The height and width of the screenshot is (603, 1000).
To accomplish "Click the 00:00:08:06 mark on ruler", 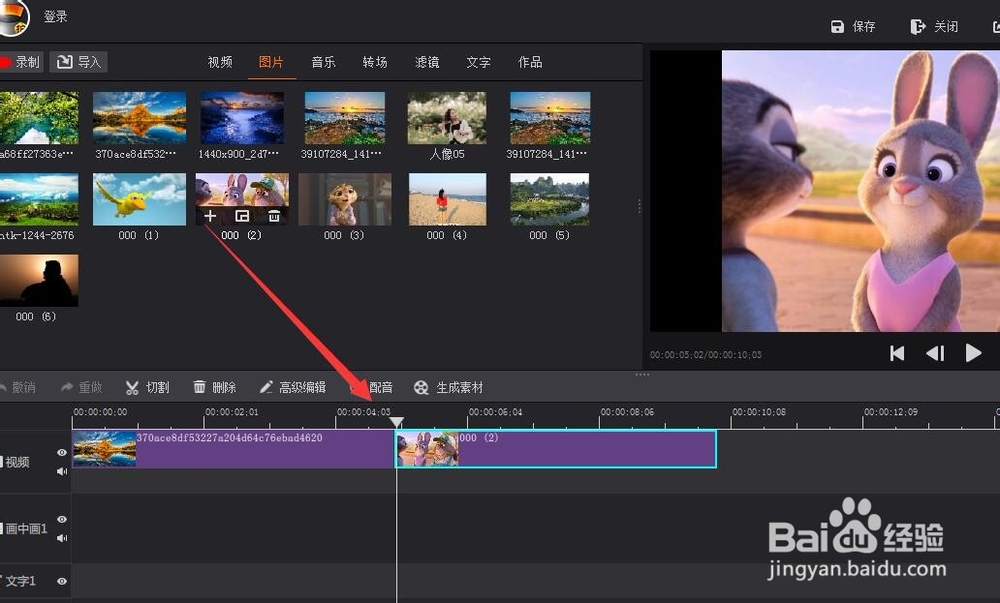I will click(x=628, y=412).
